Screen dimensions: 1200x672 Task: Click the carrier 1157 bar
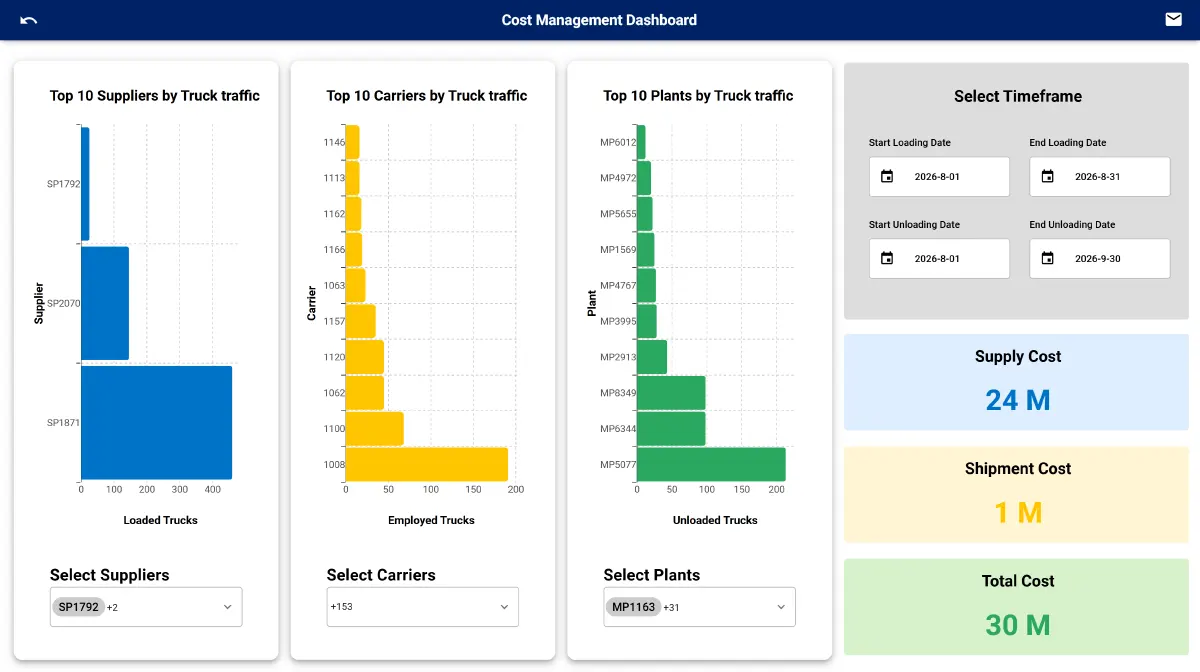point(361,321)
